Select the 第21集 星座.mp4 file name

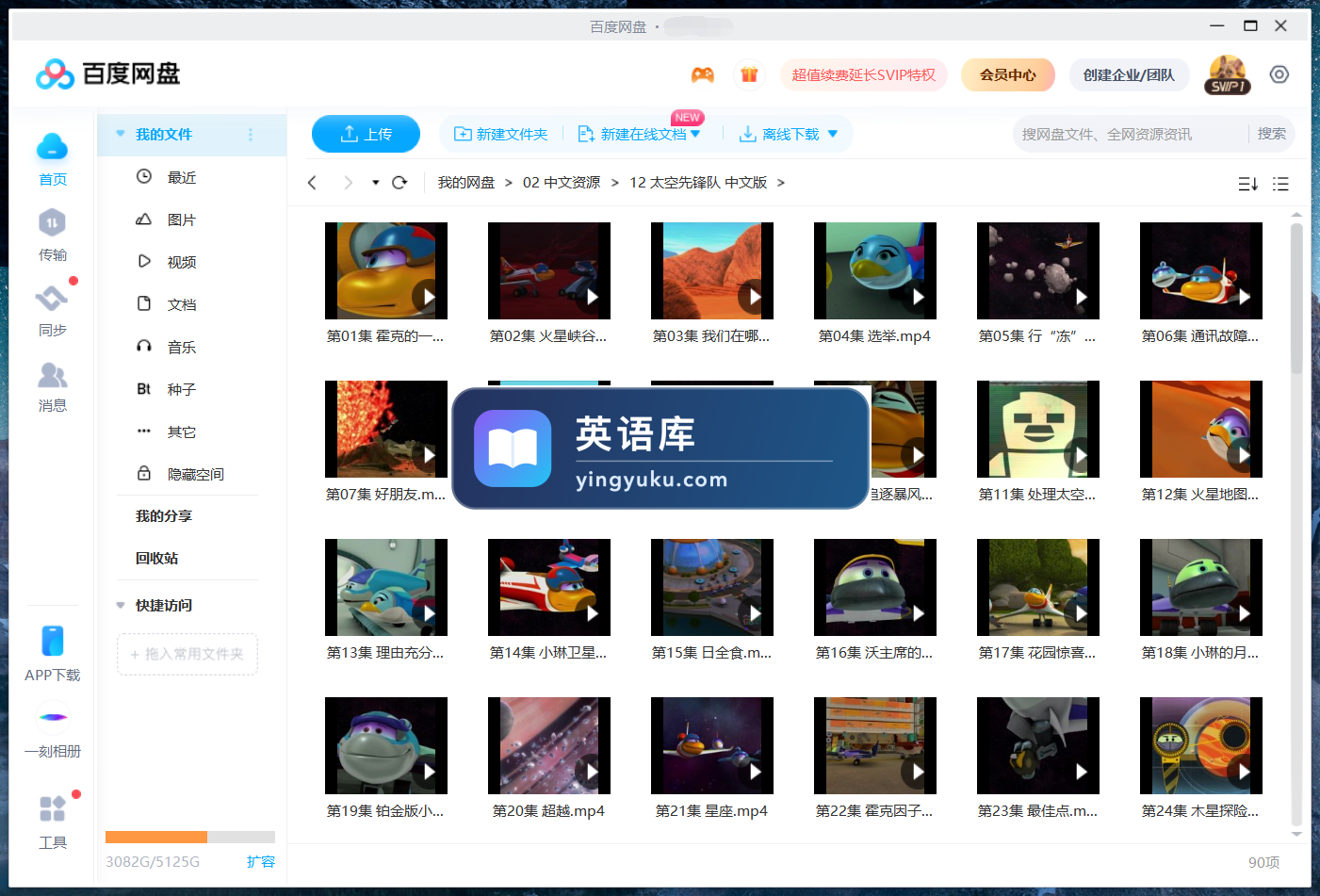click(711, 811)
